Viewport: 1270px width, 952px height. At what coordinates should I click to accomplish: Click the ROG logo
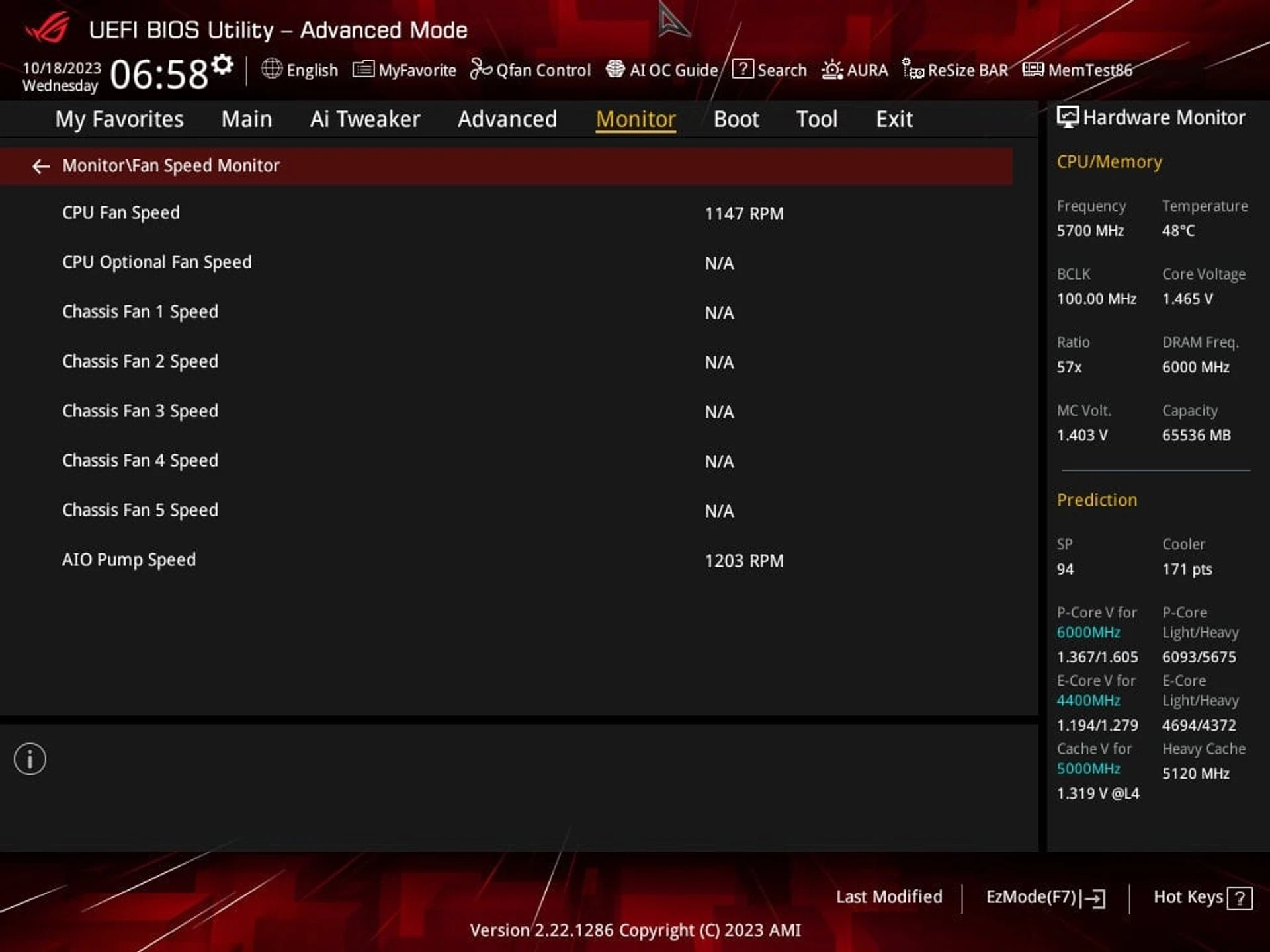coord(48,28)
